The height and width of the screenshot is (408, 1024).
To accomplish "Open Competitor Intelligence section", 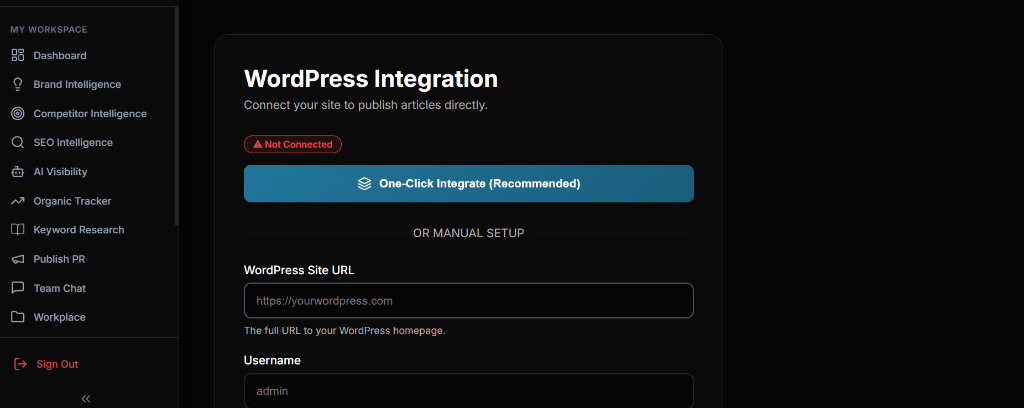I will tap(89, 114).
